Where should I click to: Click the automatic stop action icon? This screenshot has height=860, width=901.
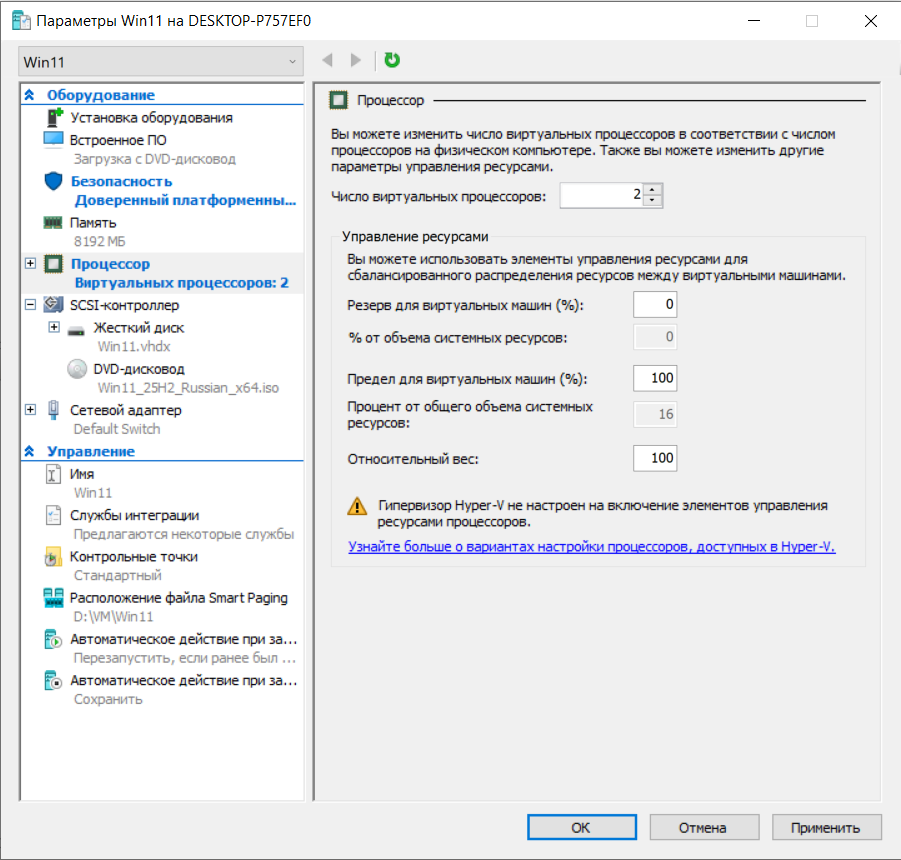[53, 680]
